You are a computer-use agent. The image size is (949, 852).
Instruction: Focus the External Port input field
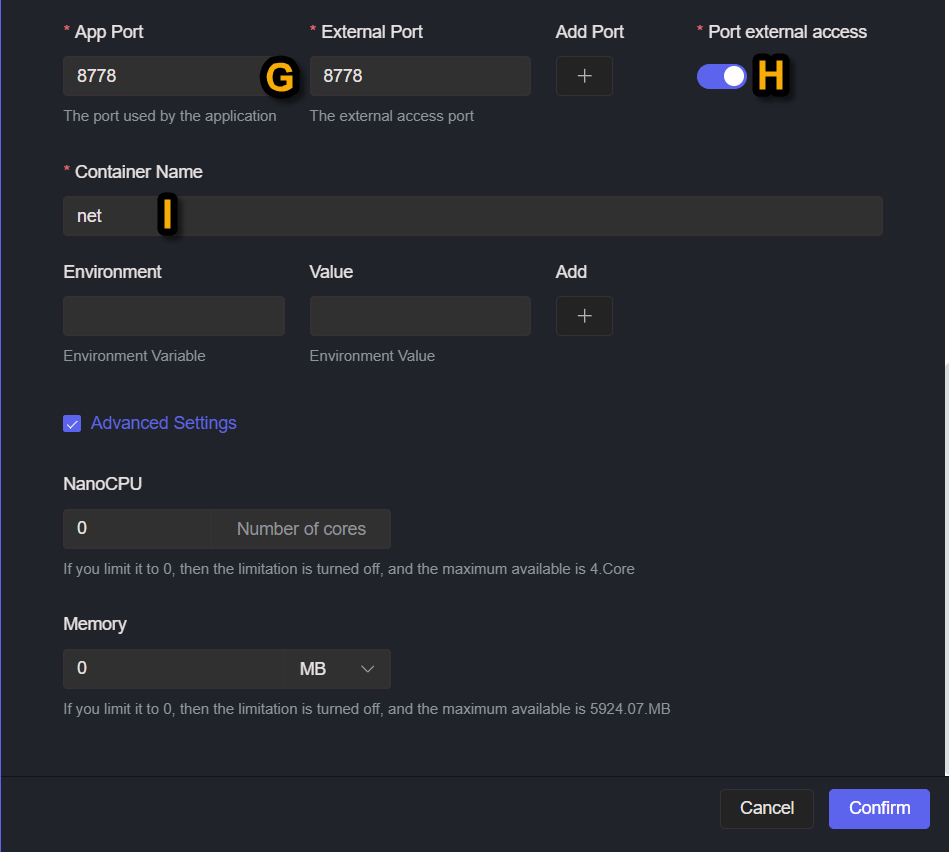click(420, 76)
